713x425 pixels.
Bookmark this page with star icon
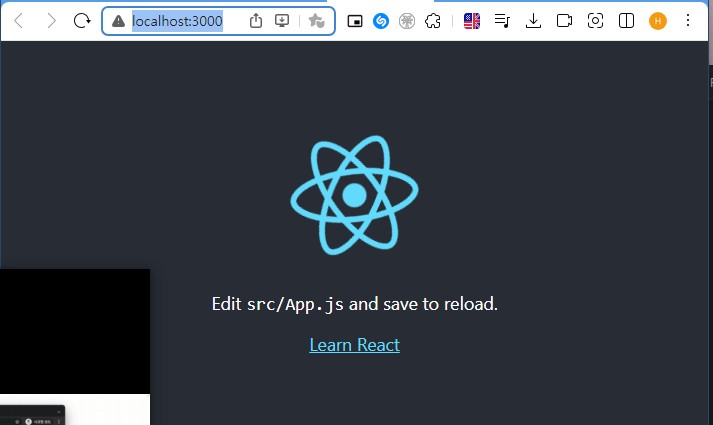tap(316, 20)
